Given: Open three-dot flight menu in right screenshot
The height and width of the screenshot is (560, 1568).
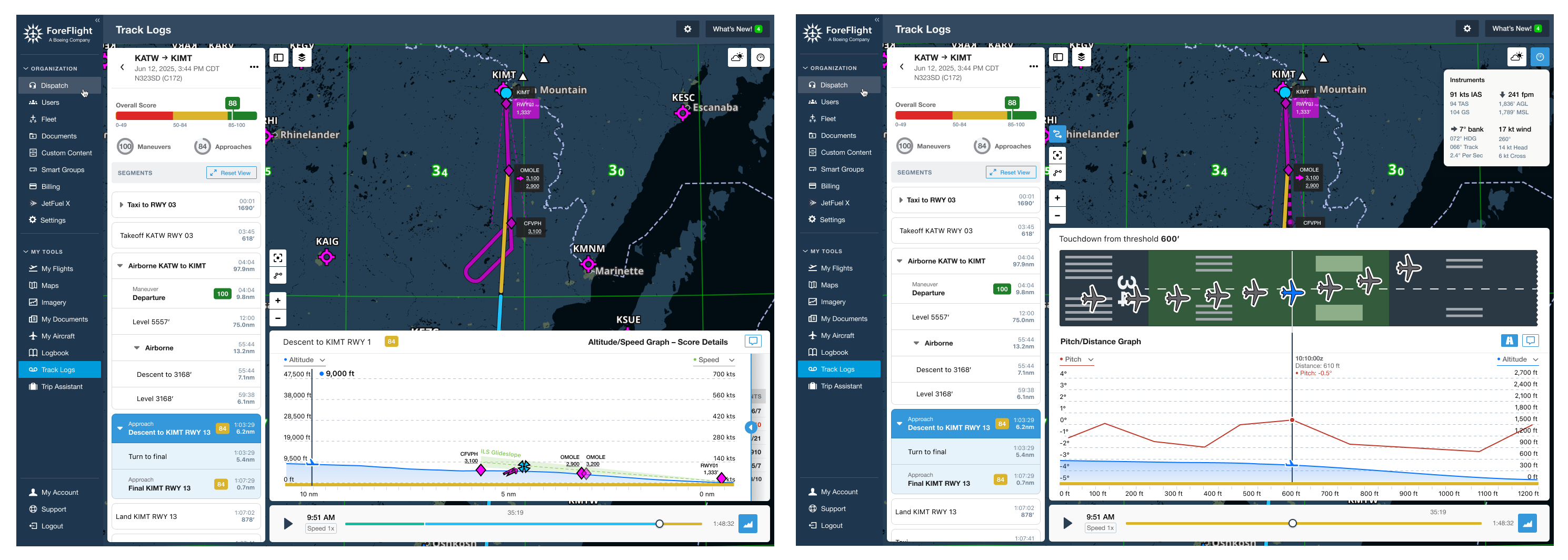Looking at the screenshot, I should 1034,66.
